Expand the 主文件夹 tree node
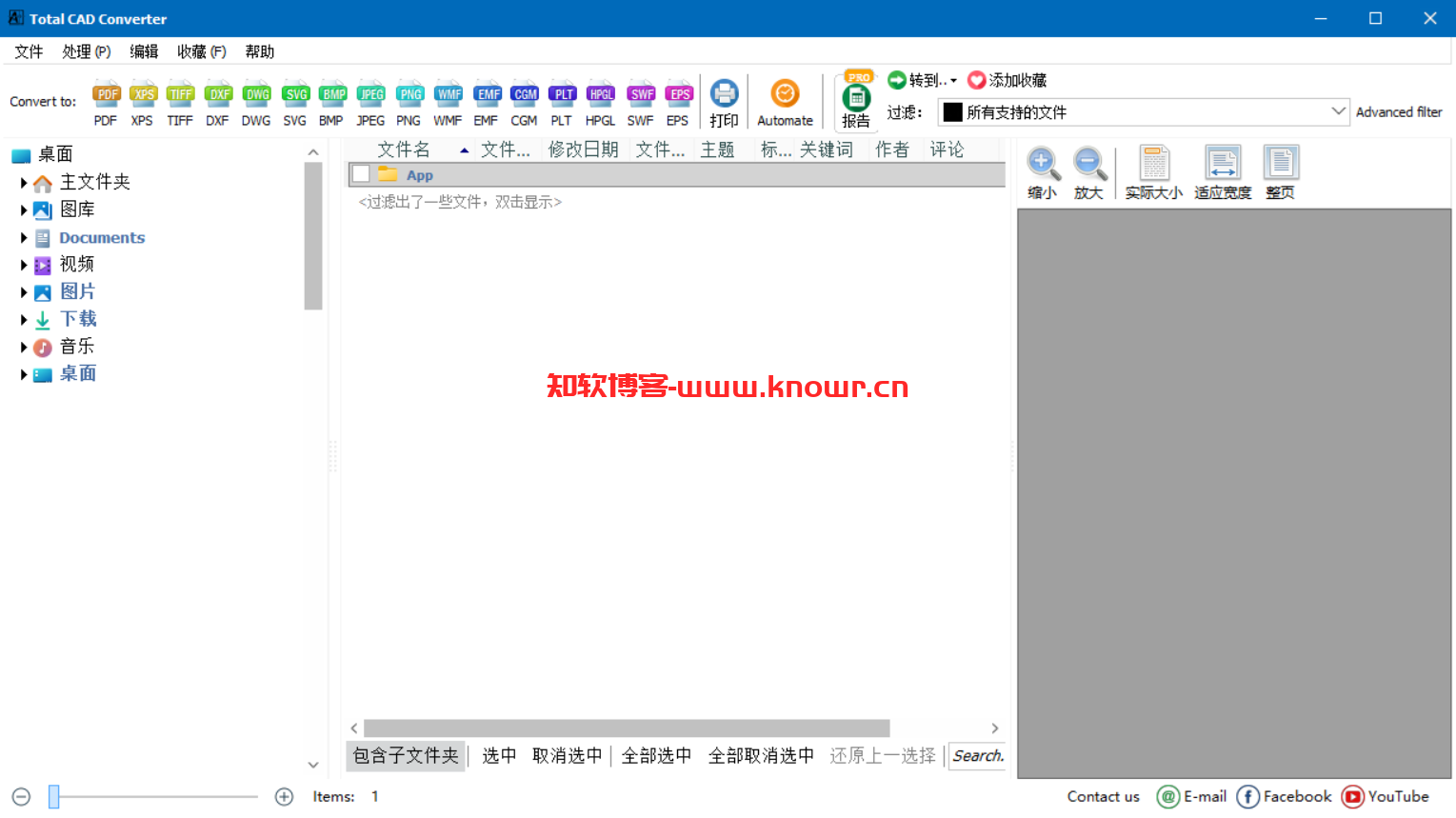The width and height of the screenshot is (1456, 818). (24, 183)
